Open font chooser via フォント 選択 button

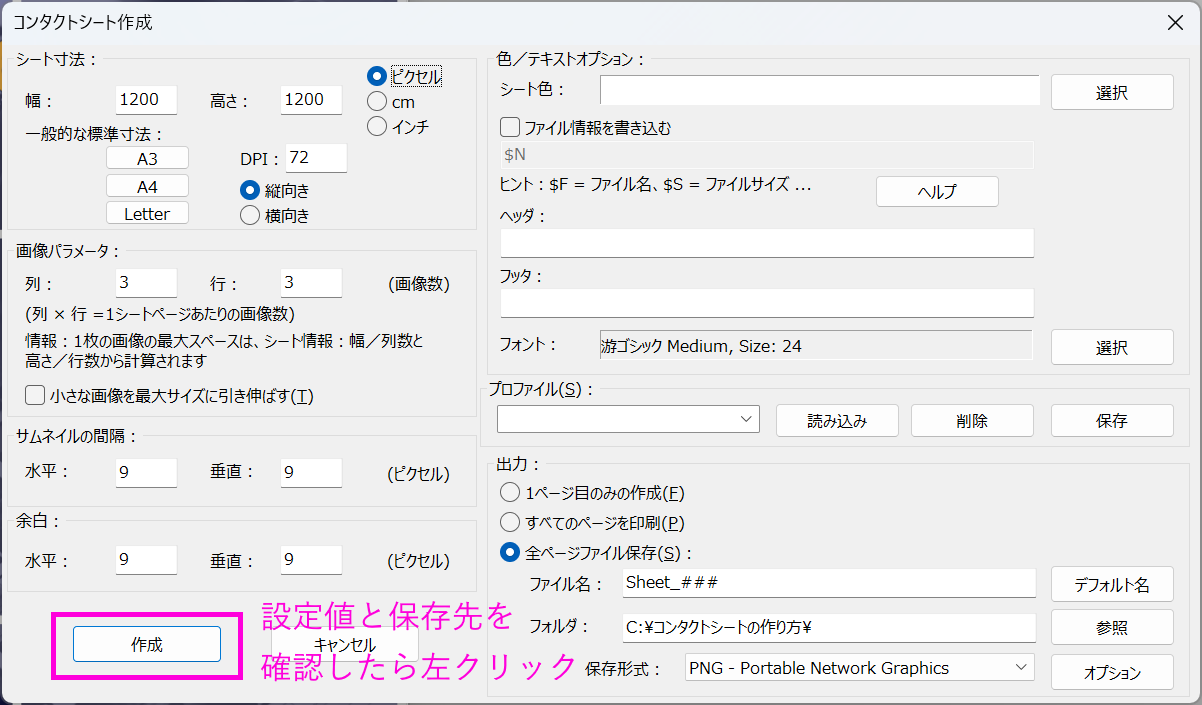point(1111,347)
